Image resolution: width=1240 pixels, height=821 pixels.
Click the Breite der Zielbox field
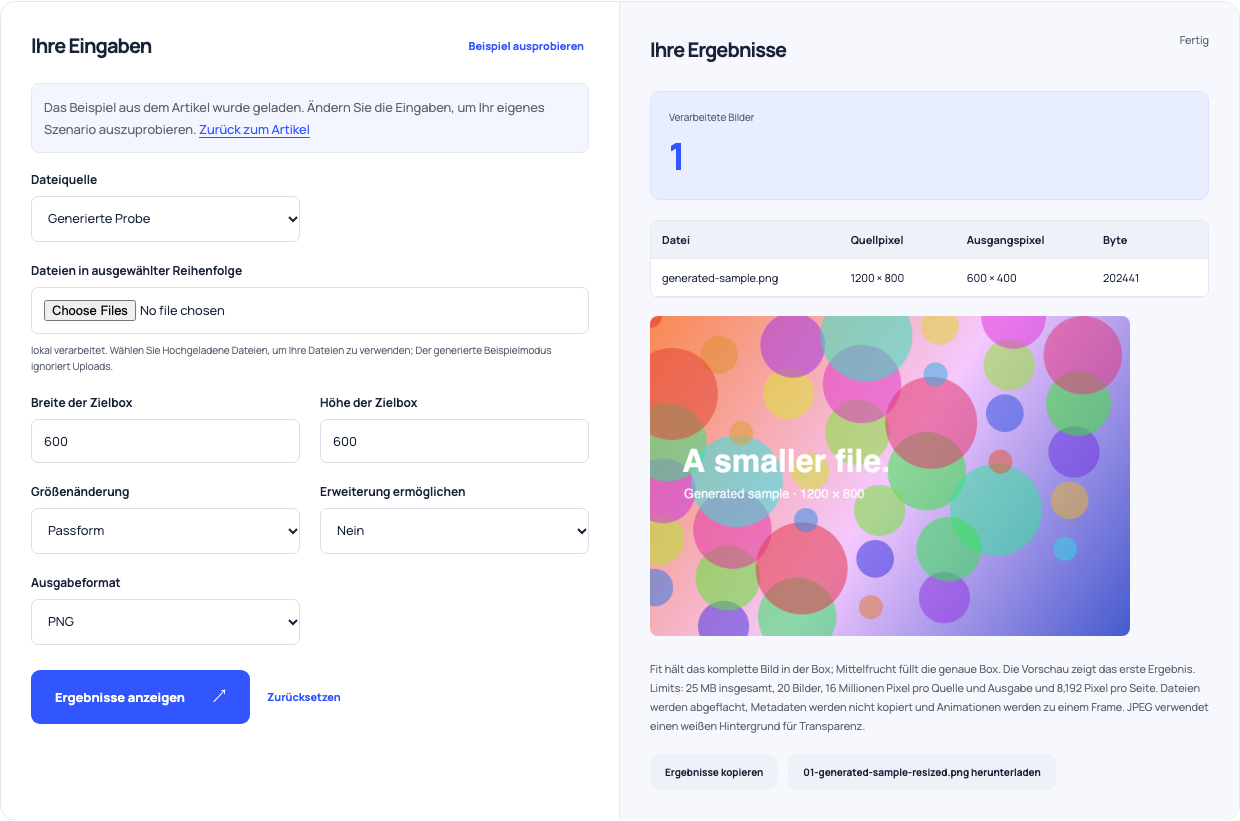[x=165, y=441]
